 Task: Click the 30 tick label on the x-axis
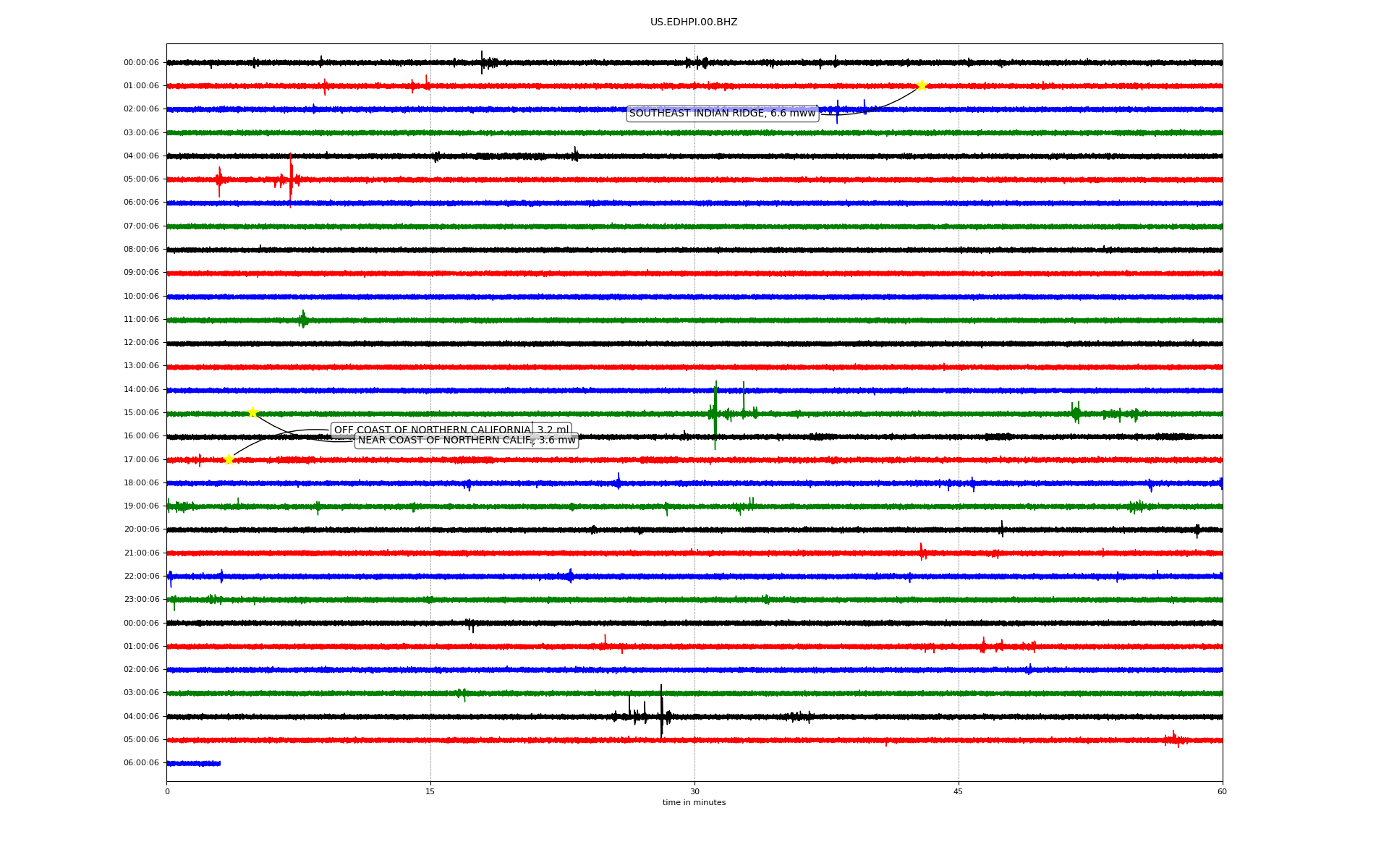(x=694, y=791)
